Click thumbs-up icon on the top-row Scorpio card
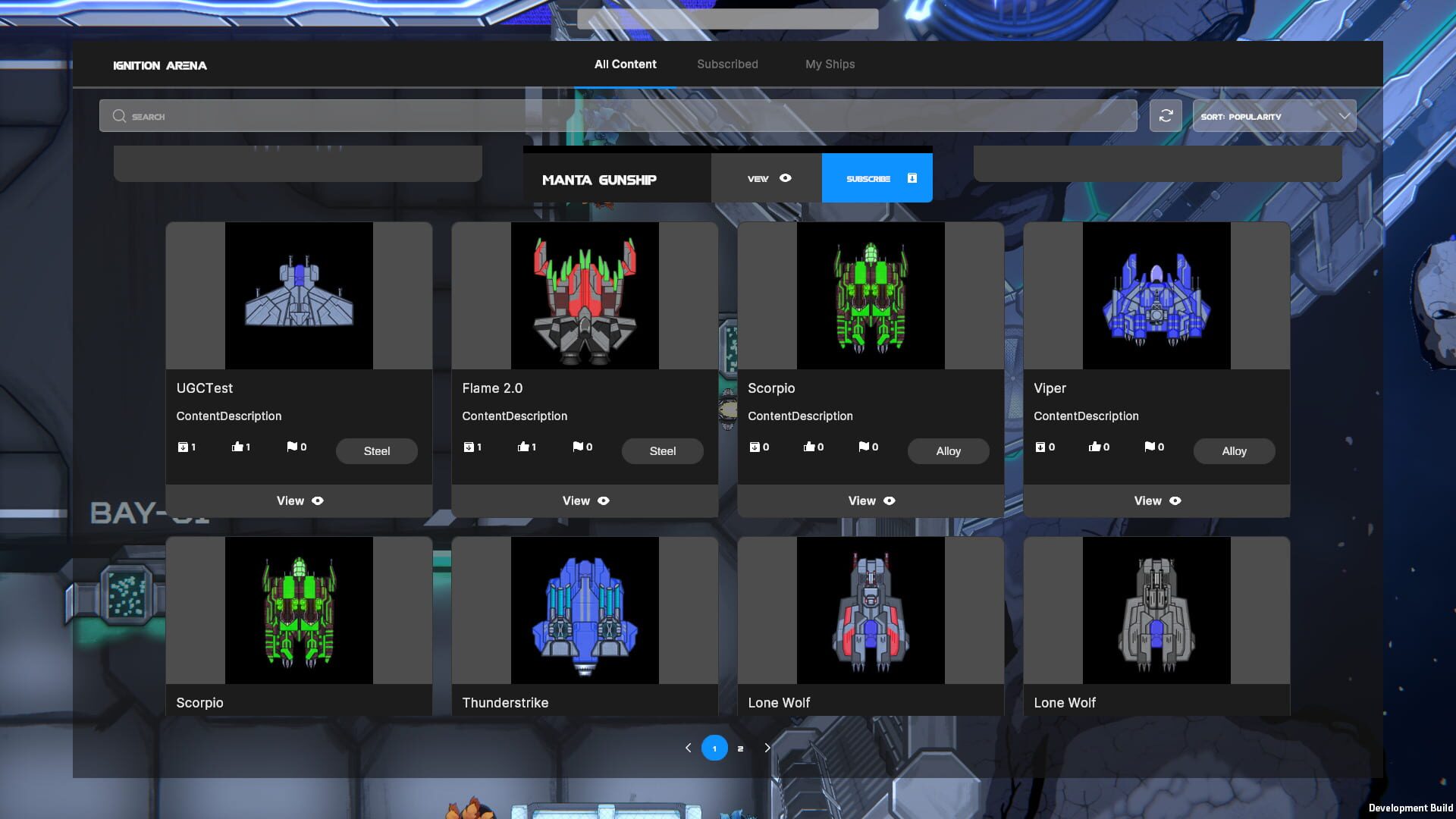1456x819 pixels. (x=809, y=447)
